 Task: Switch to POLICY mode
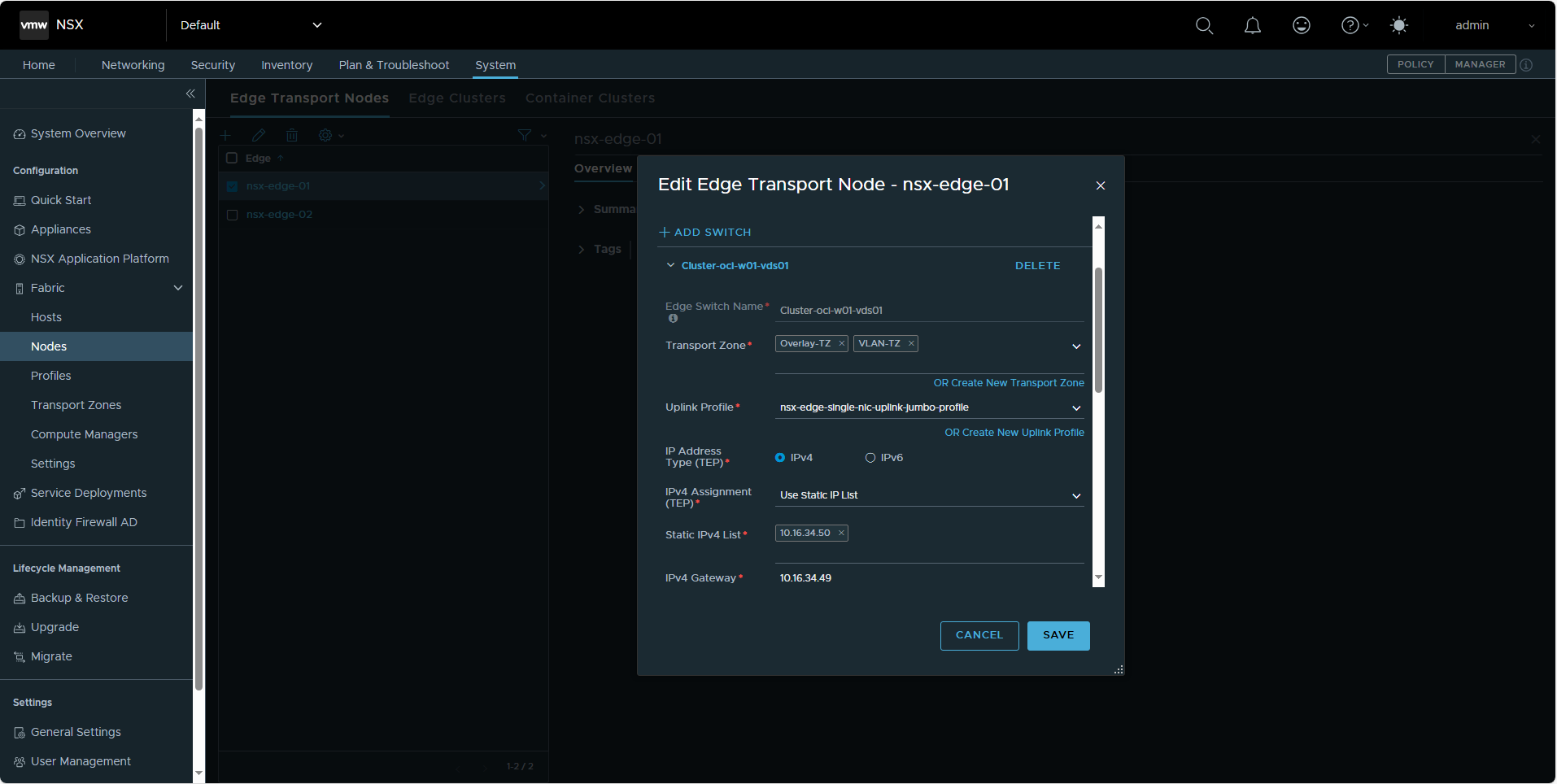tap(1416, 65)
